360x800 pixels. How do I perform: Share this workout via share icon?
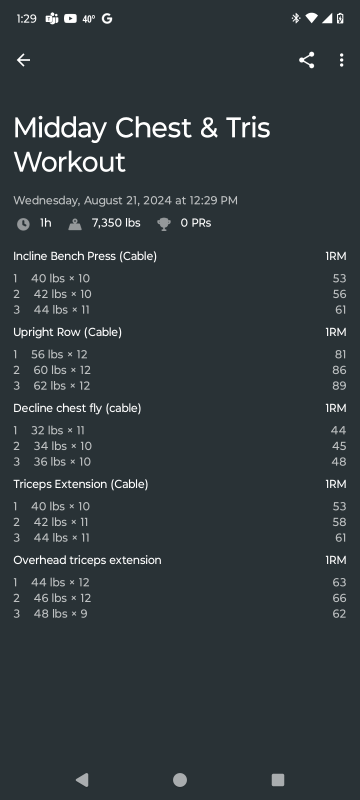coord(306,60)
